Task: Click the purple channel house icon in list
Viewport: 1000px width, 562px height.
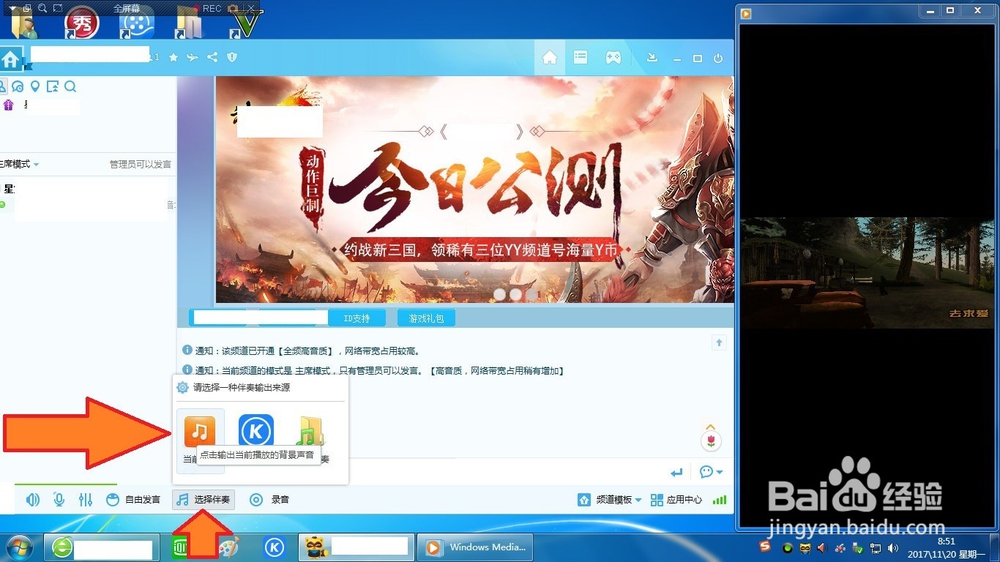Action: [x=8, y=105]
